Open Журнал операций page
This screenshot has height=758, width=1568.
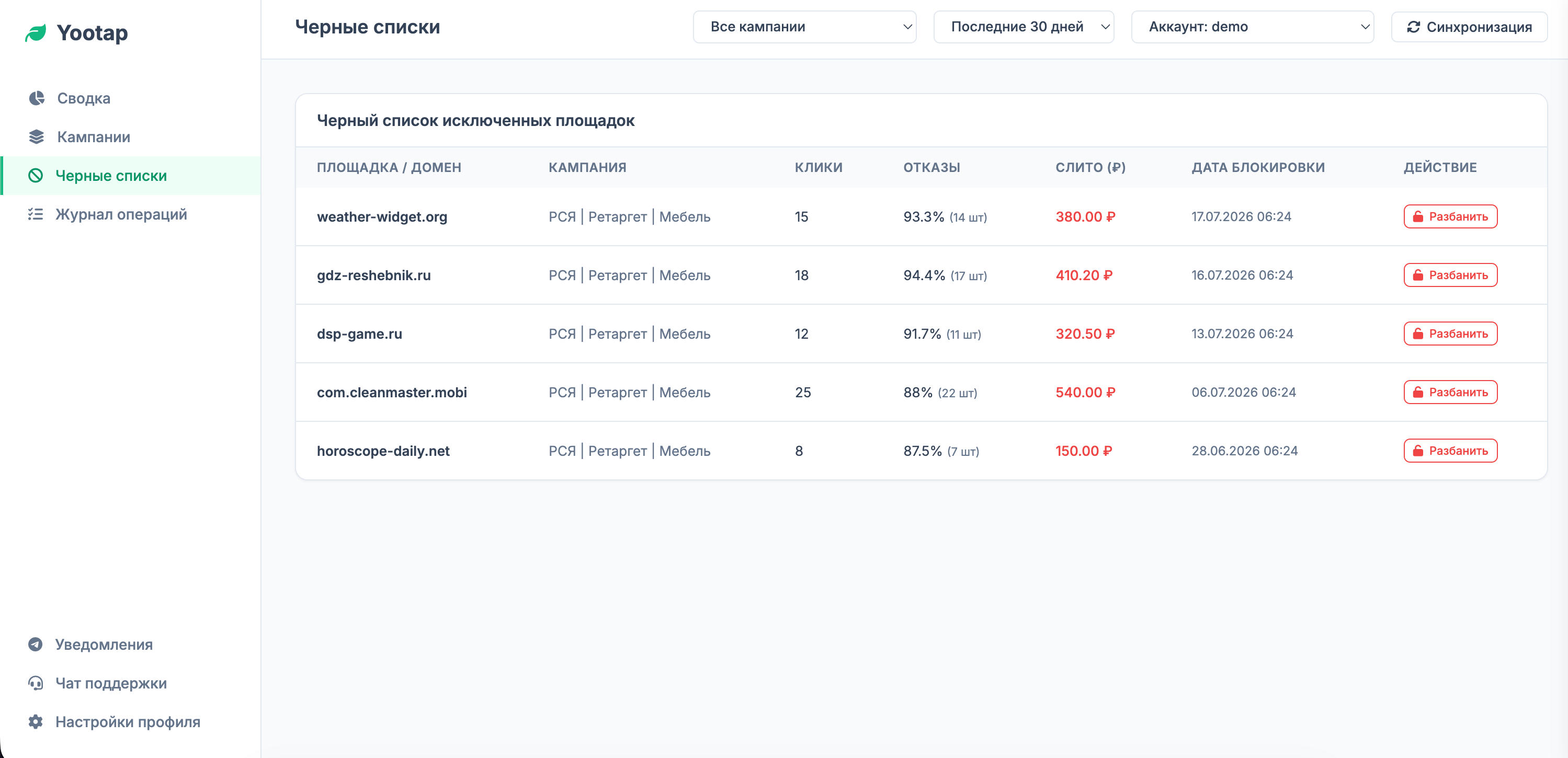pyautogui.click(x=130, y=214)
